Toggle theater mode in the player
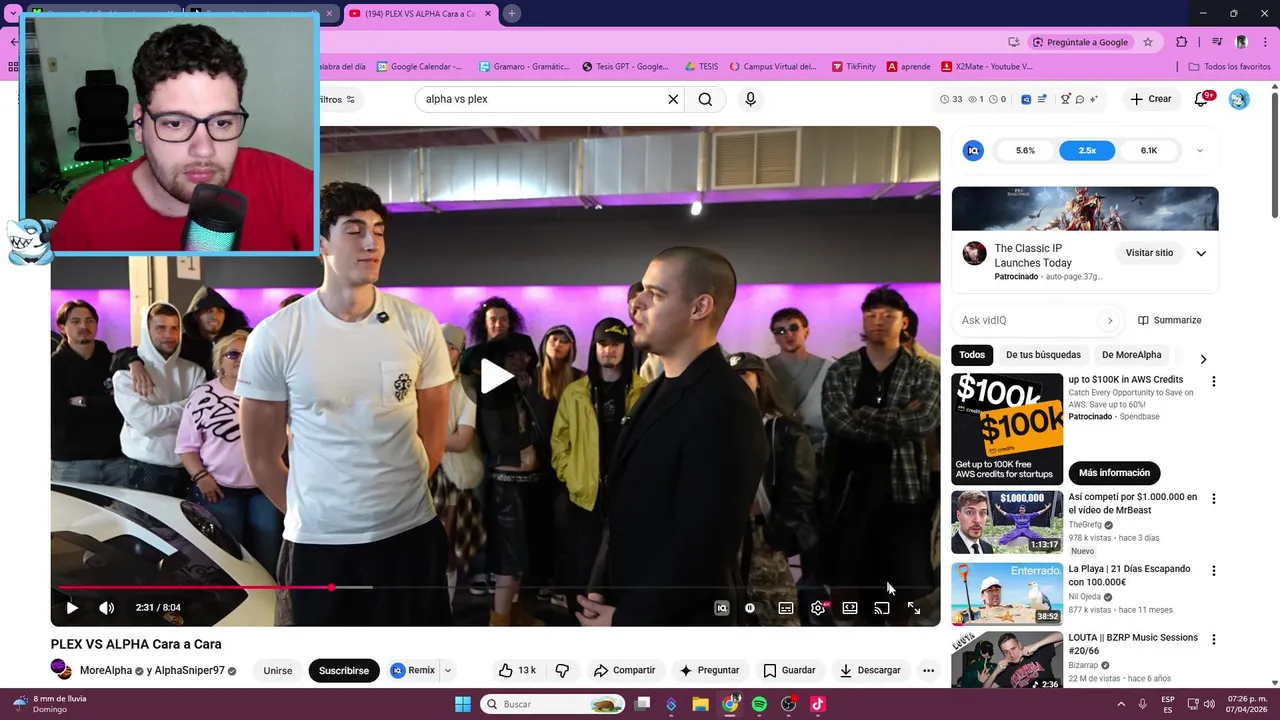This screenshot has width=1280, height=720. pyautogui.click(x=850, y=608)
